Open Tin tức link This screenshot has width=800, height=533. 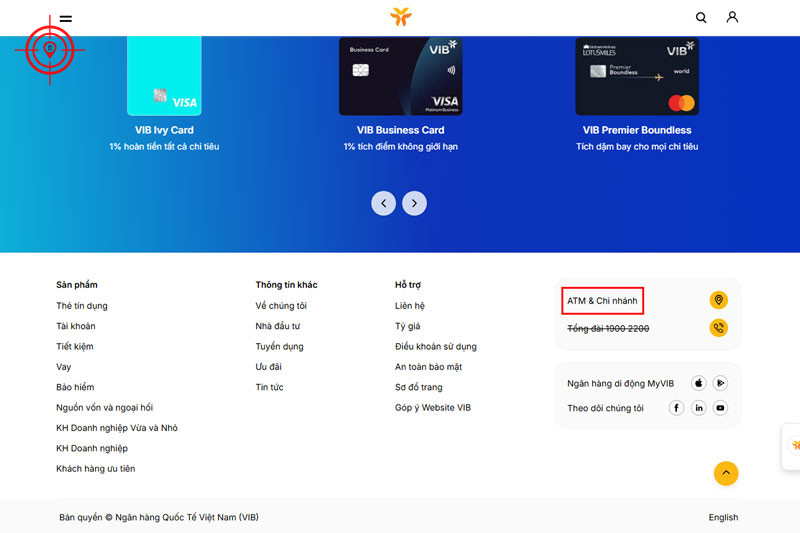pos(269,387)
